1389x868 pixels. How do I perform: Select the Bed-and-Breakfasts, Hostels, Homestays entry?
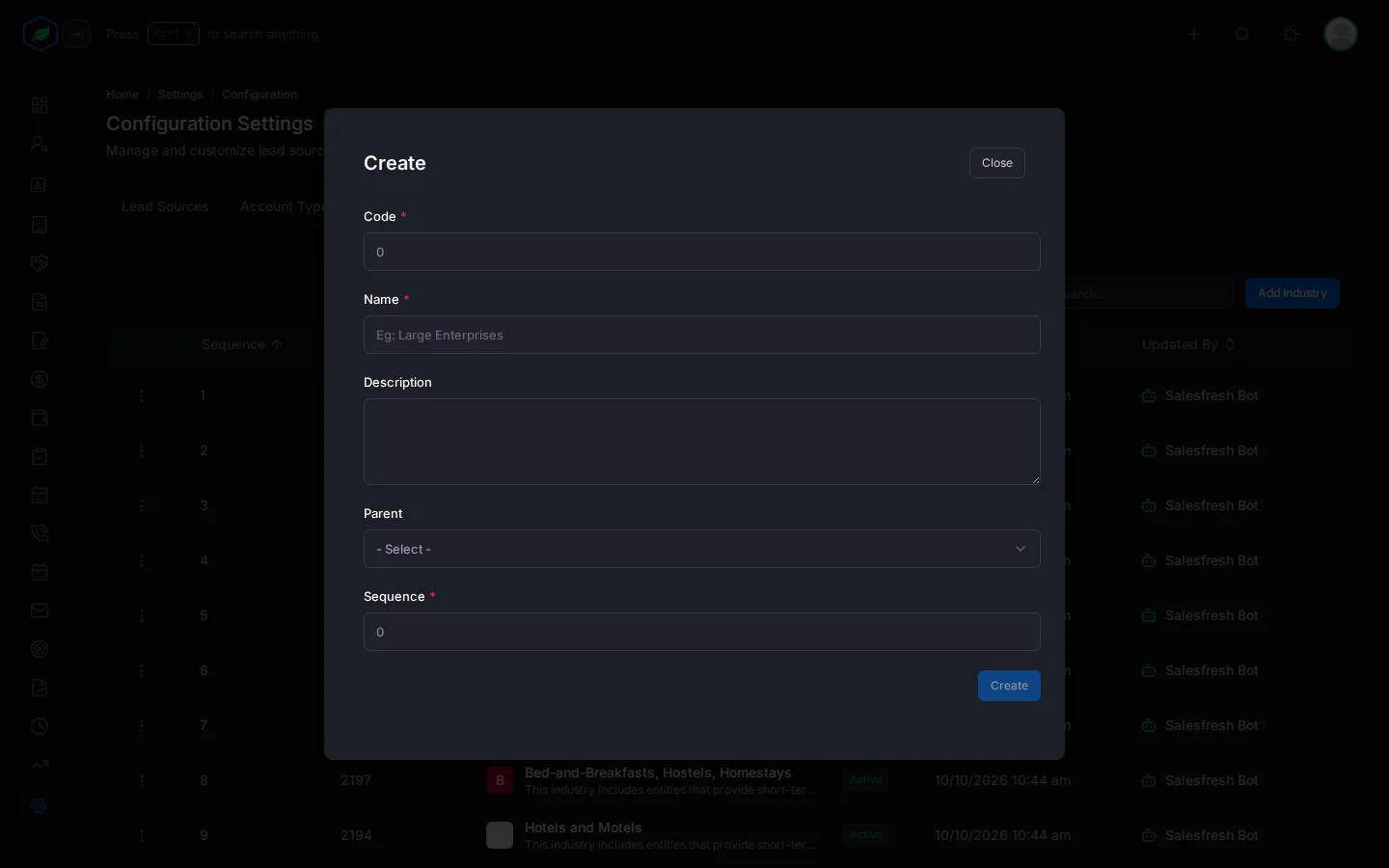coord(658,773)
